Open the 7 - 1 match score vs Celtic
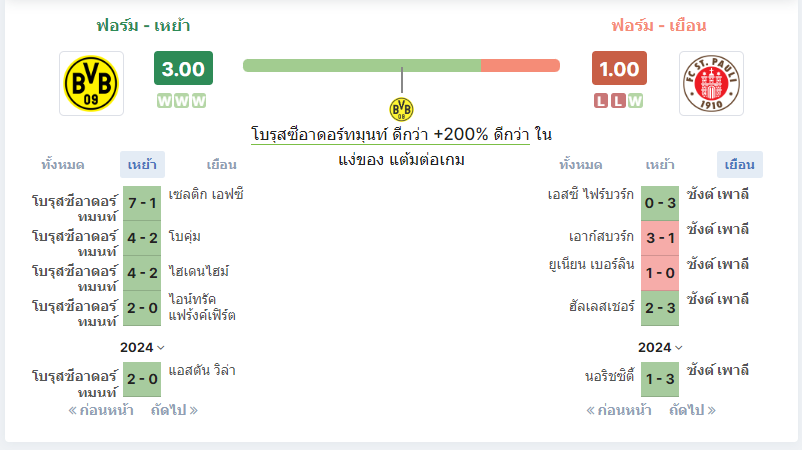The width and height of the screenshot is (802, 450). tap(142, 203)
